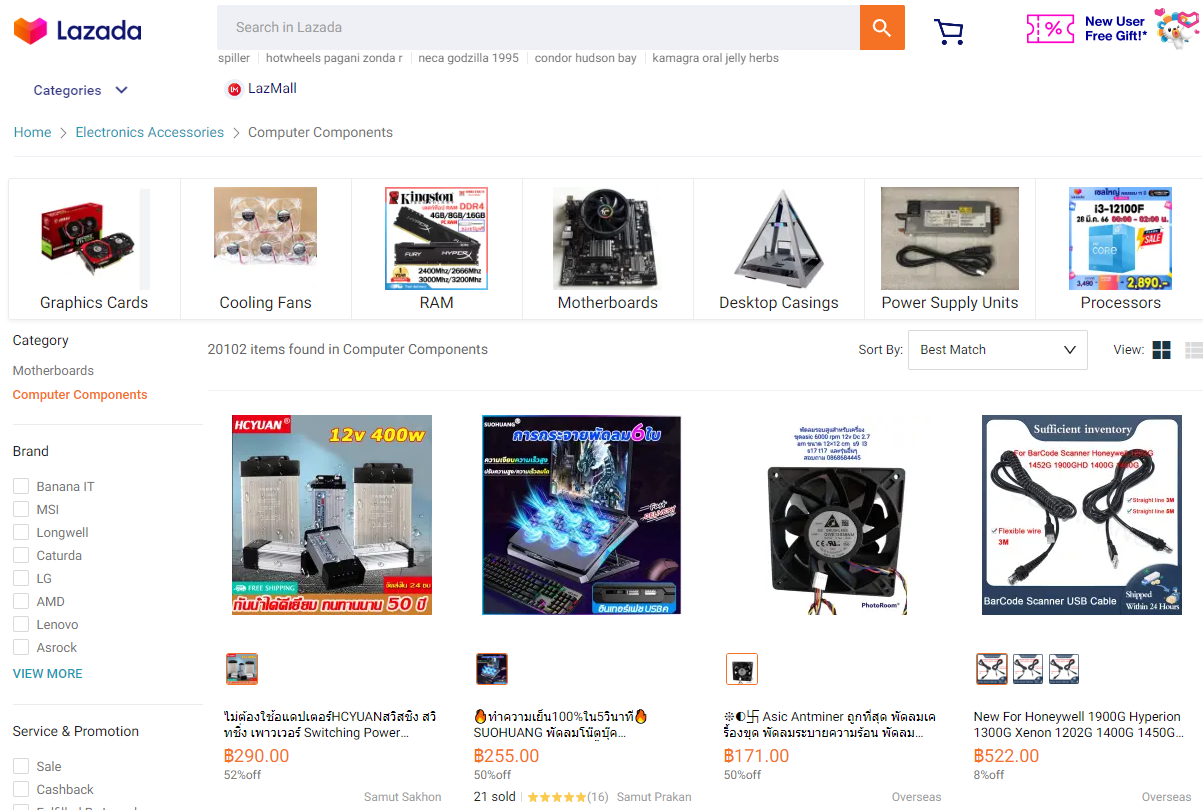Expand the Categories menu chevron
The width and height of the screenshot is (1203, 810).
point(121,90)
